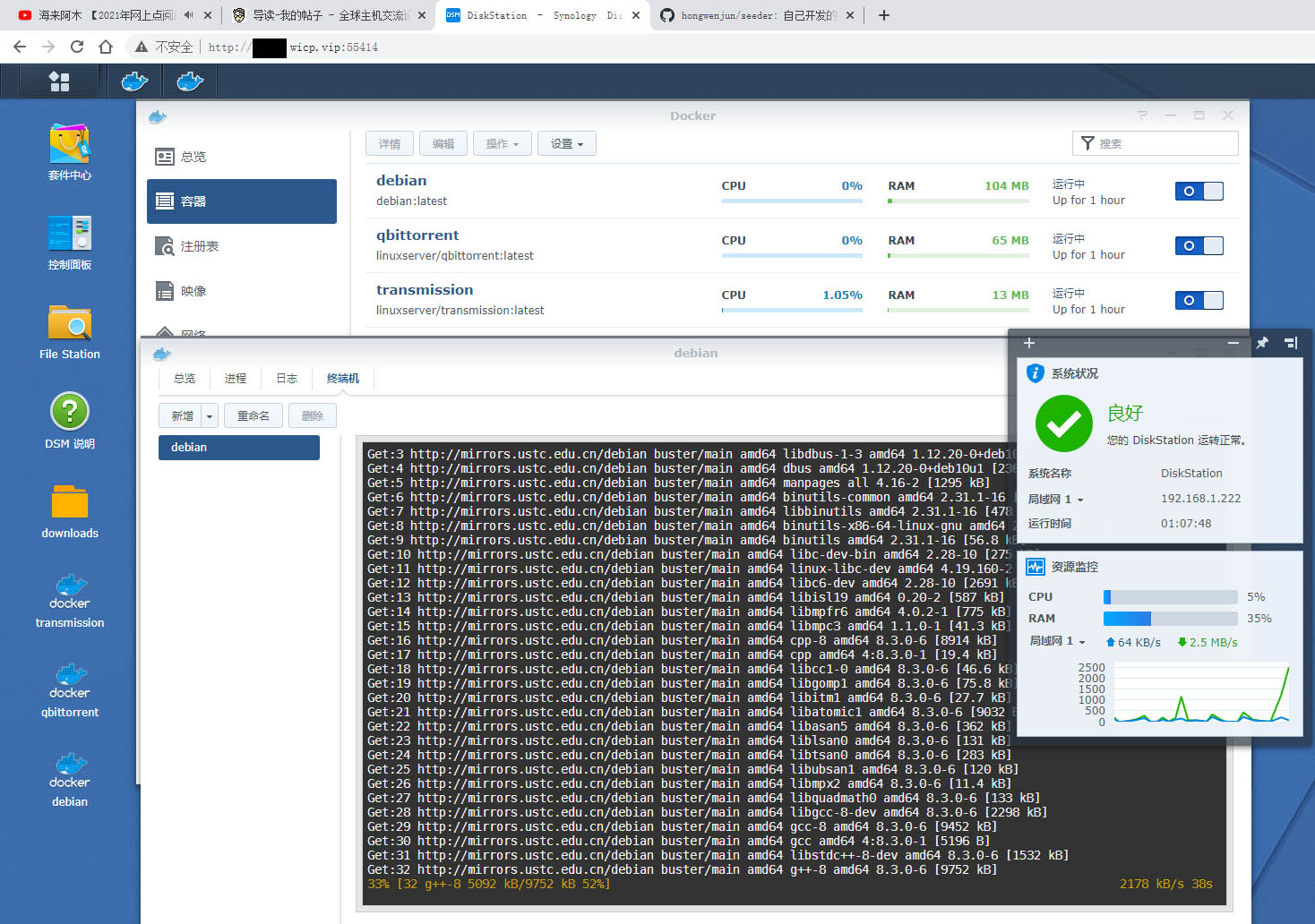Viewport: 1315px width, 924px height.
Task: Click the 编辑 (Edit) button
Action: coord(443,143)
